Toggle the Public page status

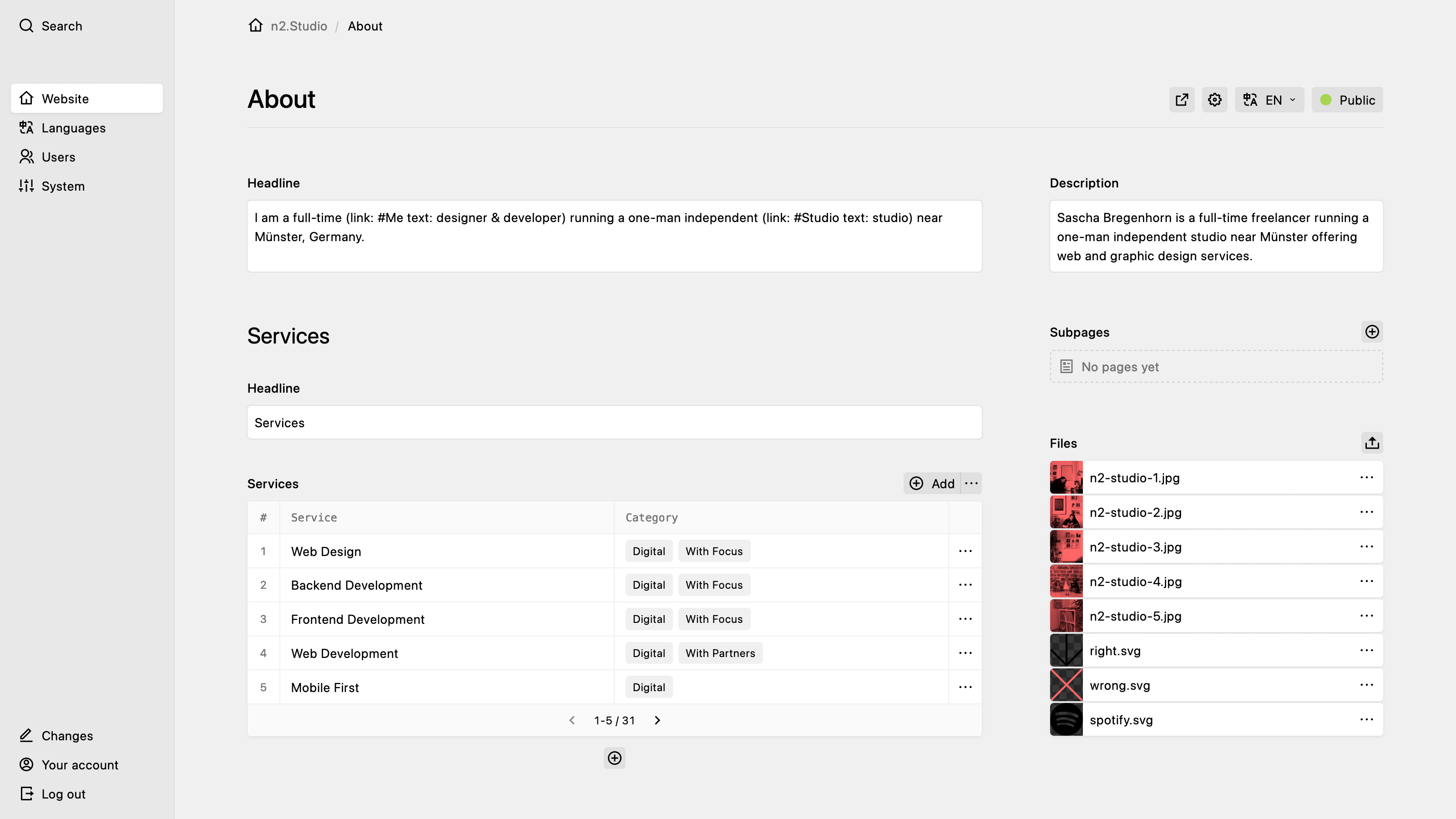tap(1347, 100)
